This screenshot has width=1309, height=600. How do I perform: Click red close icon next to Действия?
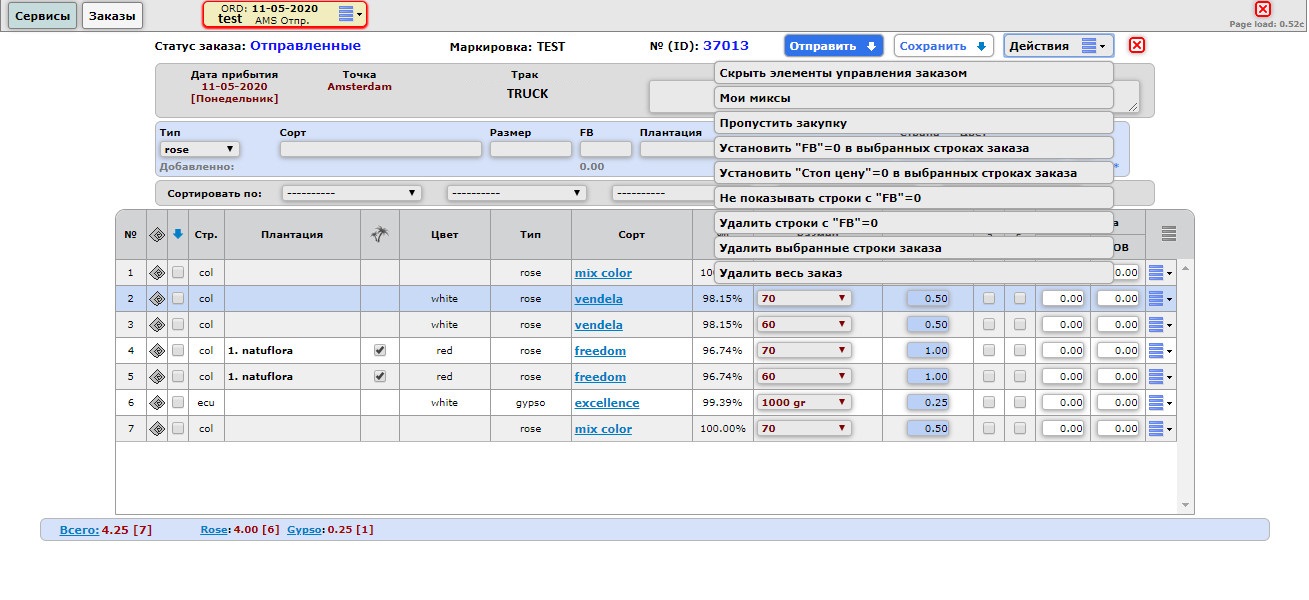click(x=1137, y=45)
